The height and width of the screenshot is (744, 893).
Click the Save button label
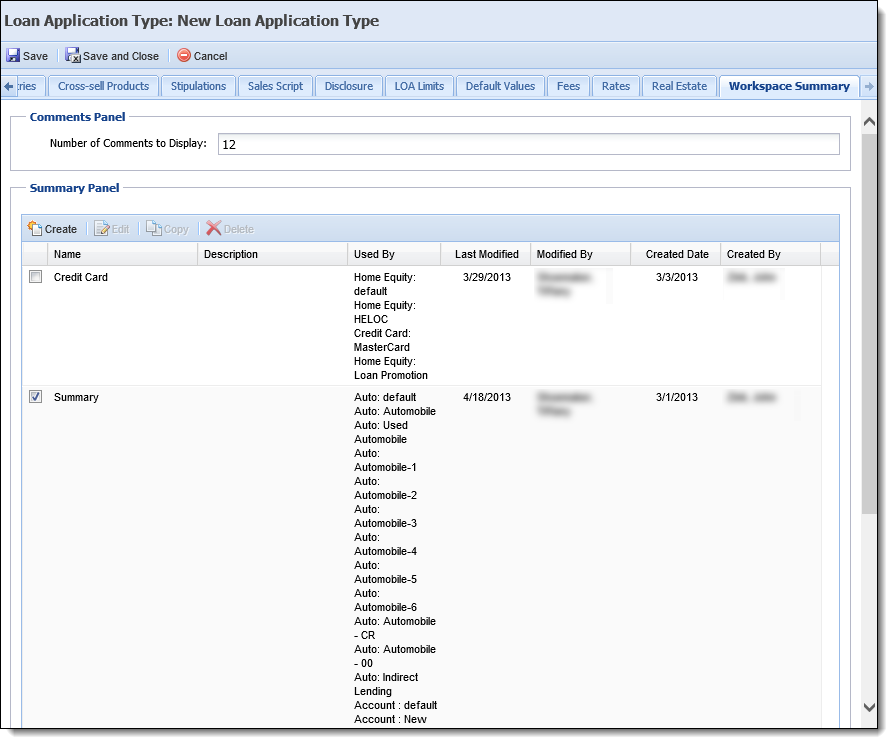pos(35,56)
